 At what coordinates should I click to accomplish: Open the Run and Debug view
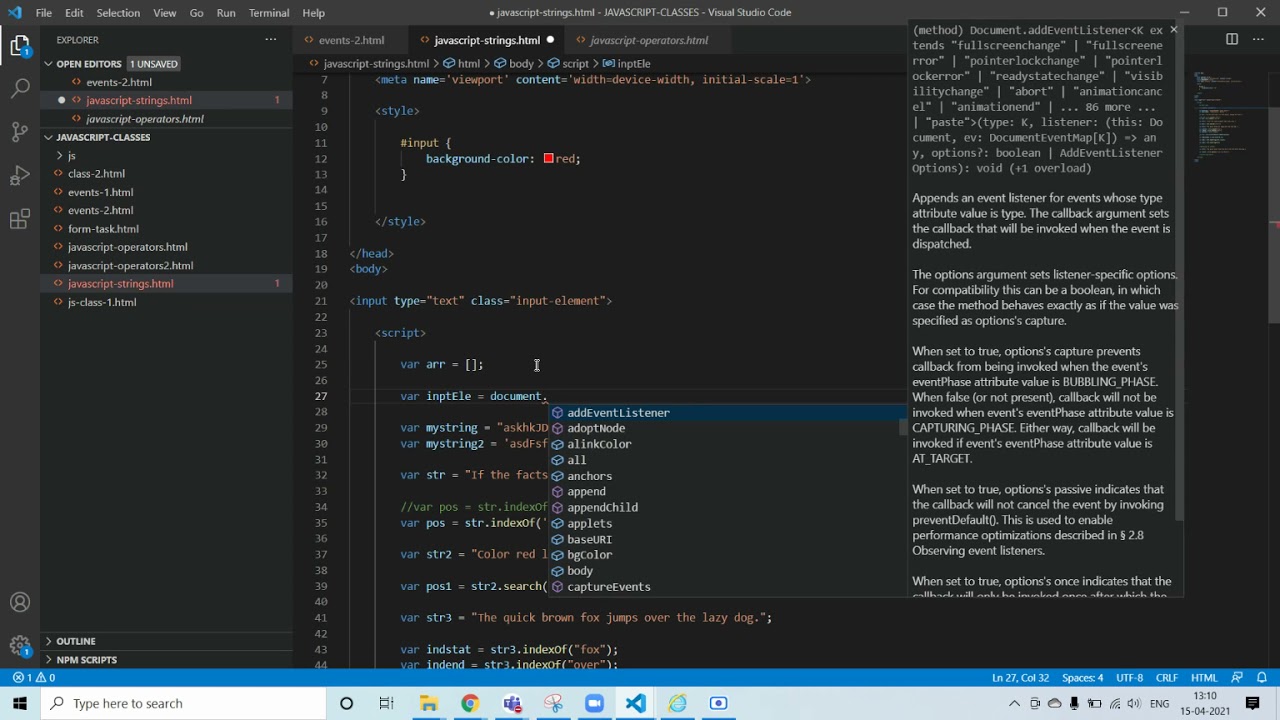point(20,176)
